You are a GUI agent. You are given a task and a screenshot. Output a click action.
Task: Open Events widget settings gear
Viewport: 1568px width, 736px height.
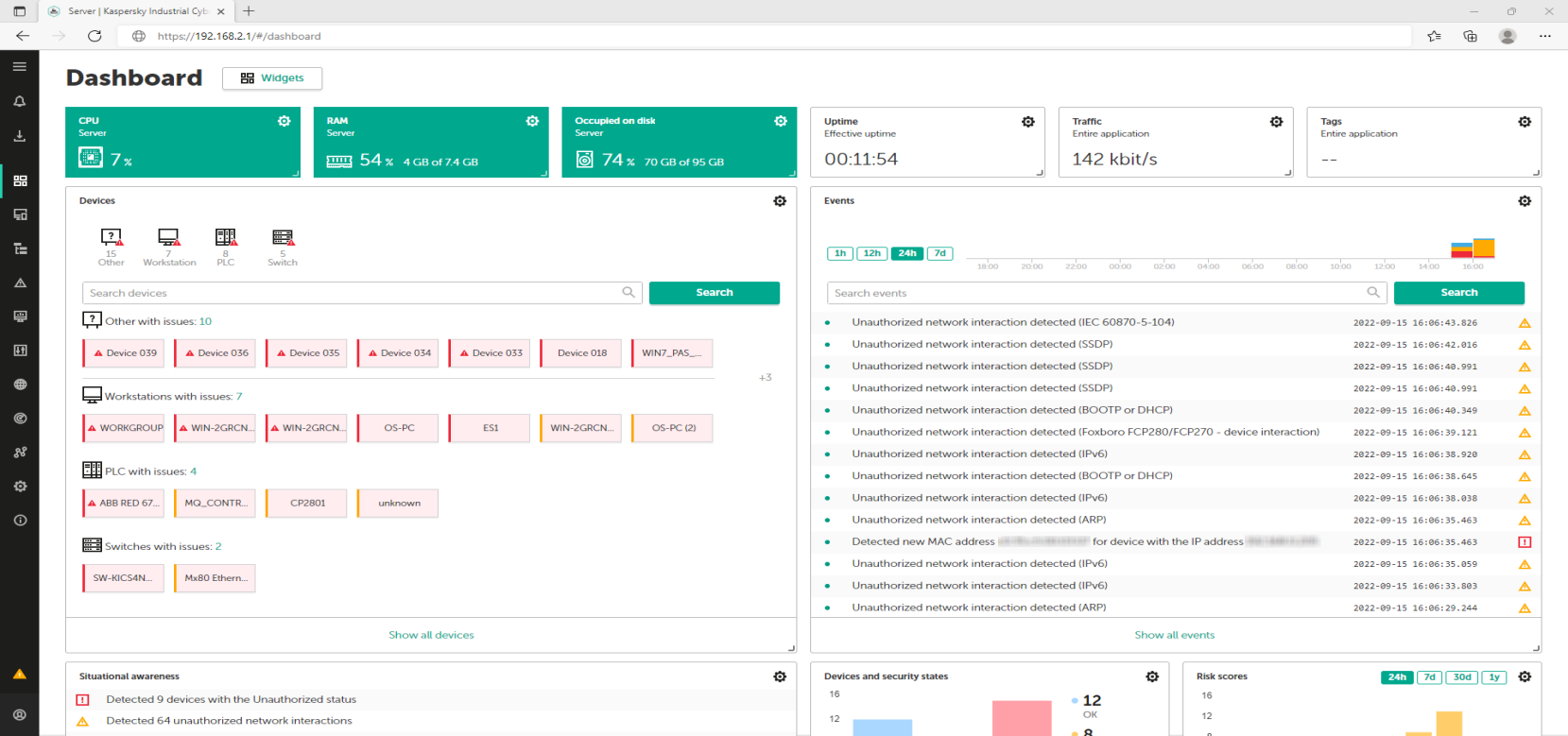pyautogui.click(x=1525, y=201)
